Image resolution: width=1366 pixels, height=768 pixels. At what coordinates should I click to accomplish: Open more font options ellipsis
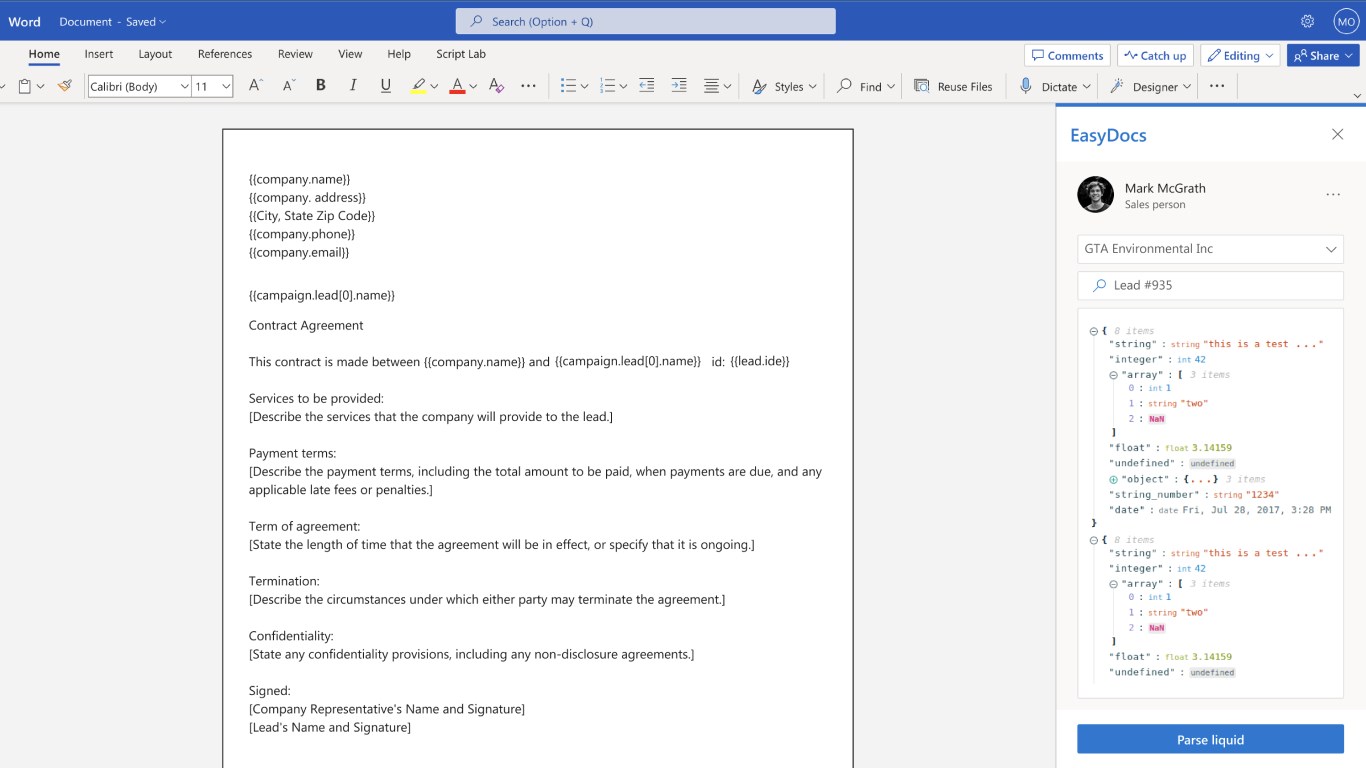click(x=529, y=86)
